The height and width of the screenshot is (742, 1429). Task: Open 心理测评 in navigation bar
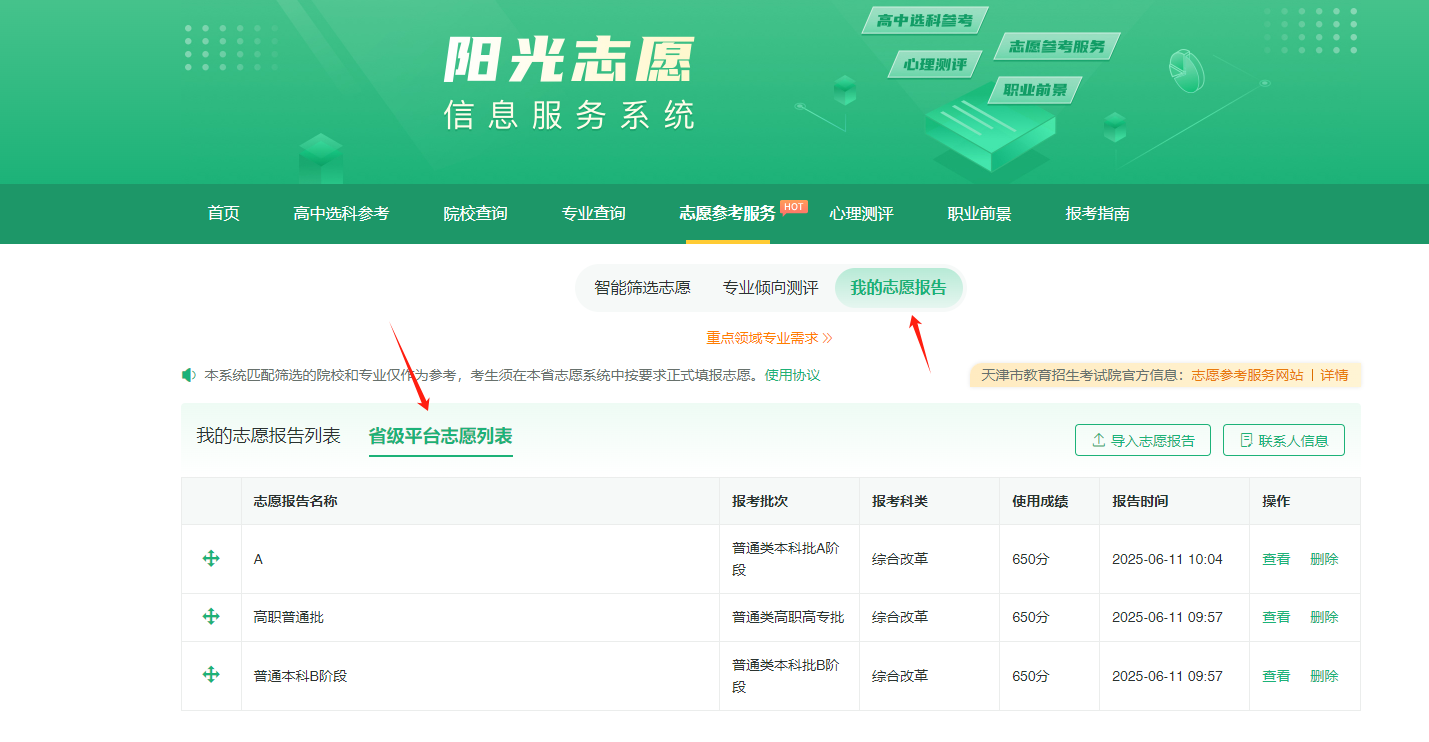tap(861, 213)
